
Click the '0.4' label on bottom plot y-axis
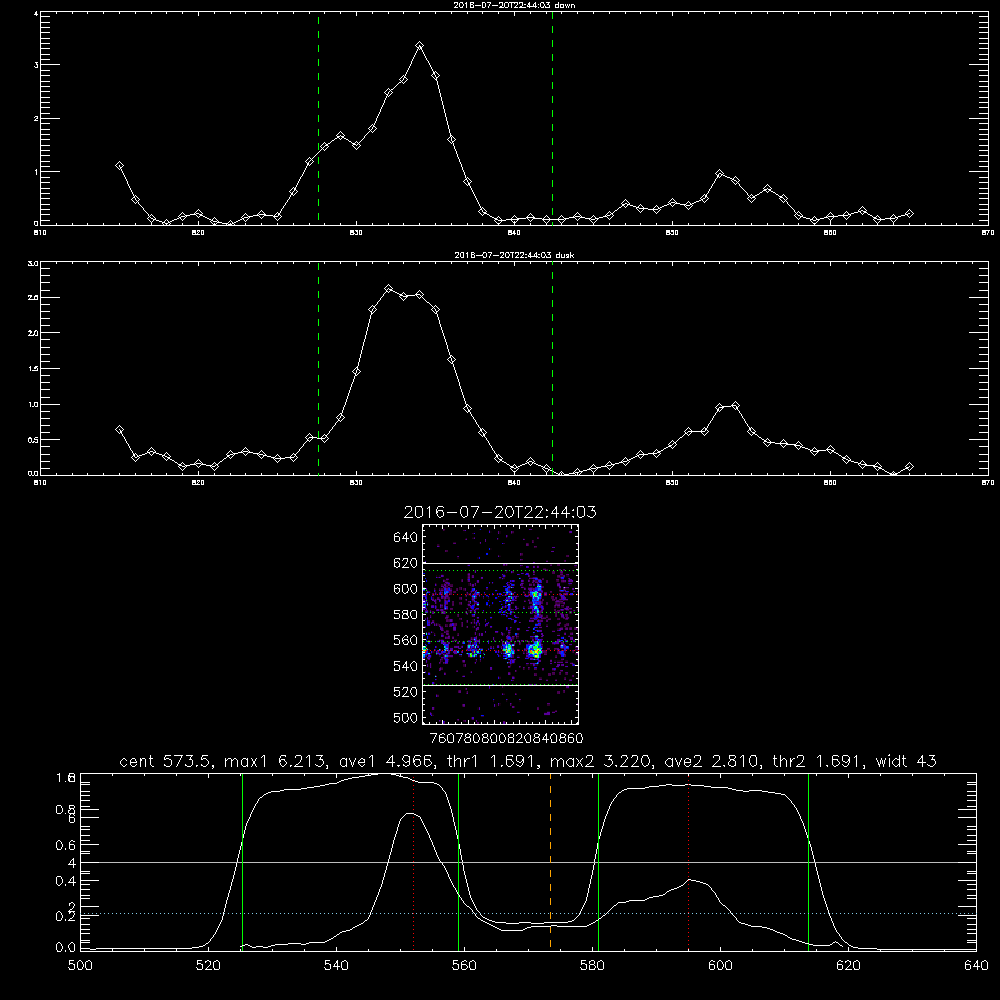pos(65,881)
